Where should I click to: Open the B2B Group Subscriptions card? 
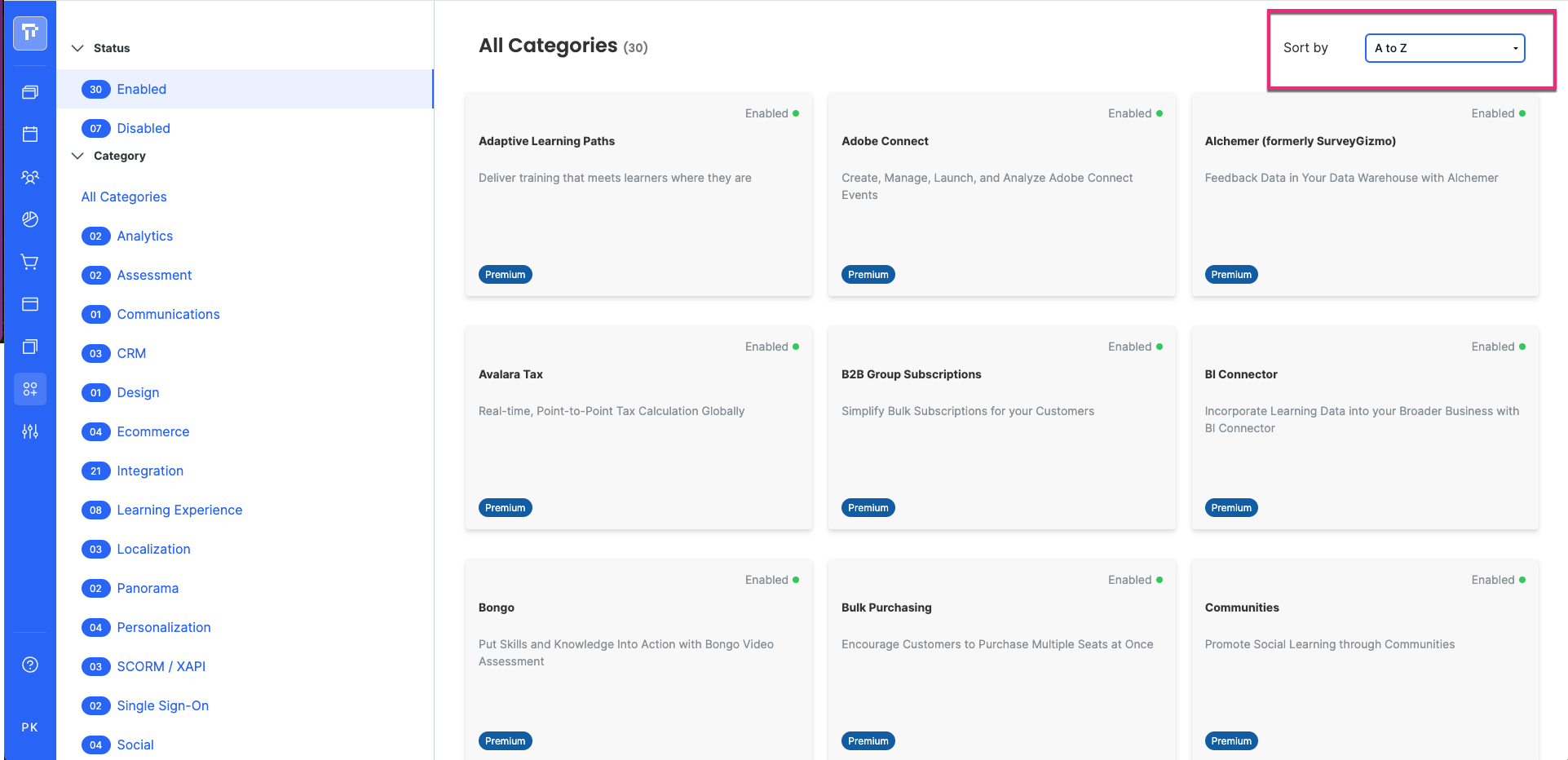coord(1001,428)
